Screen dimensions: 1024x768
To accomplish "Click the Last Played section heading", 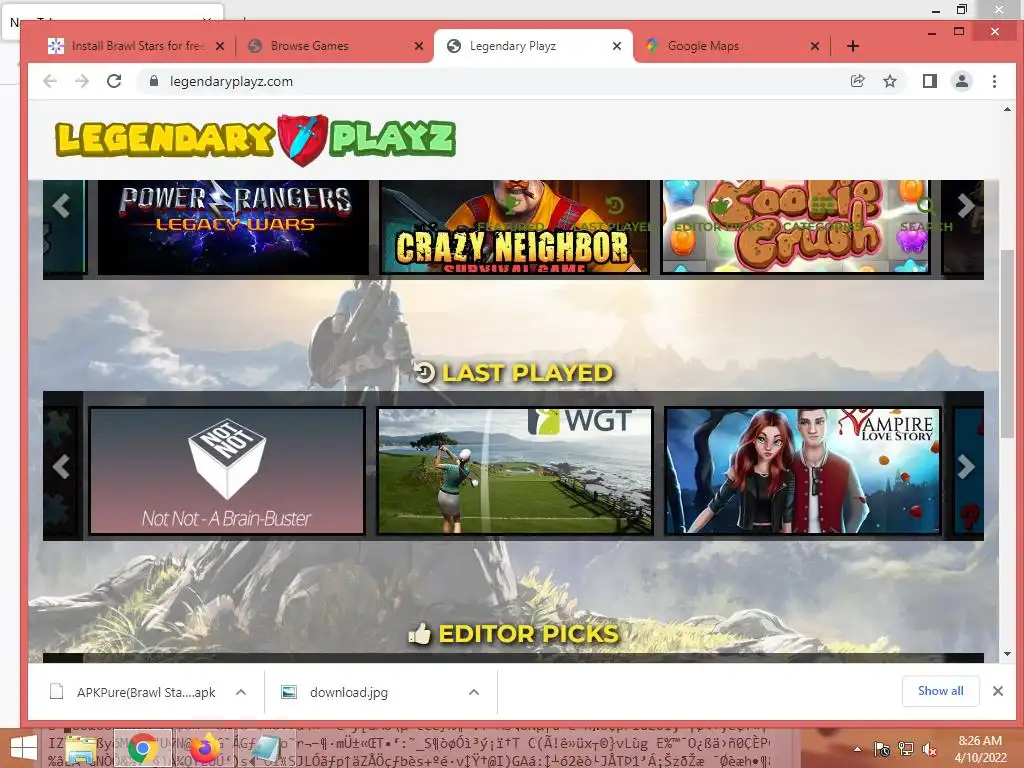I will tap(515, 373).
